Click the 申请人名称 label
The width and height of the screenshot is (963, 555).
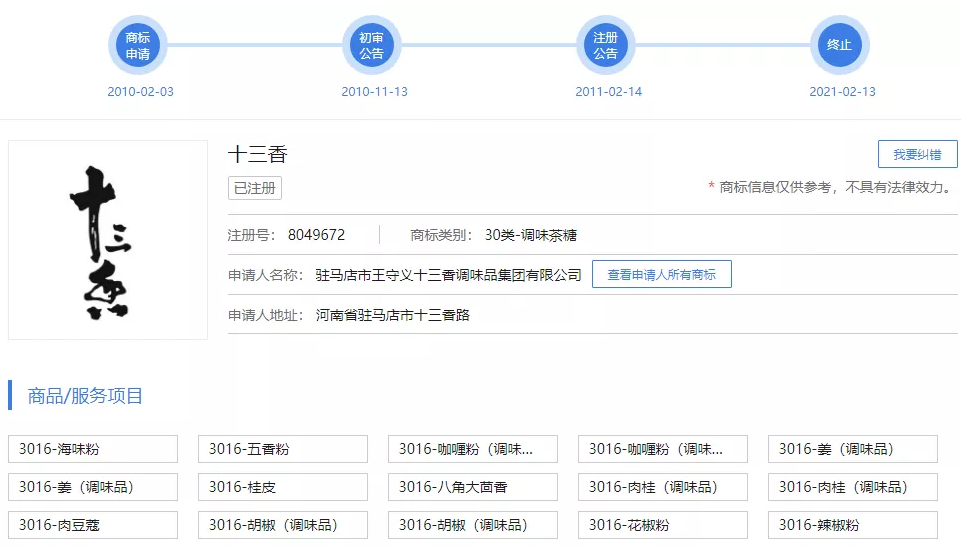[x=265, y=275]
